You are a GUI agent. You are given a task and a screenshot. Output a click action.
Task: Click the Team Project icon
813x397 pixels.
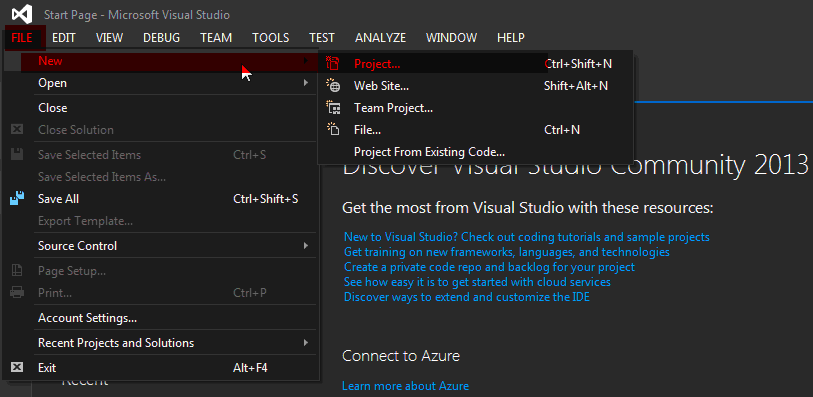[x=332, y=108]
